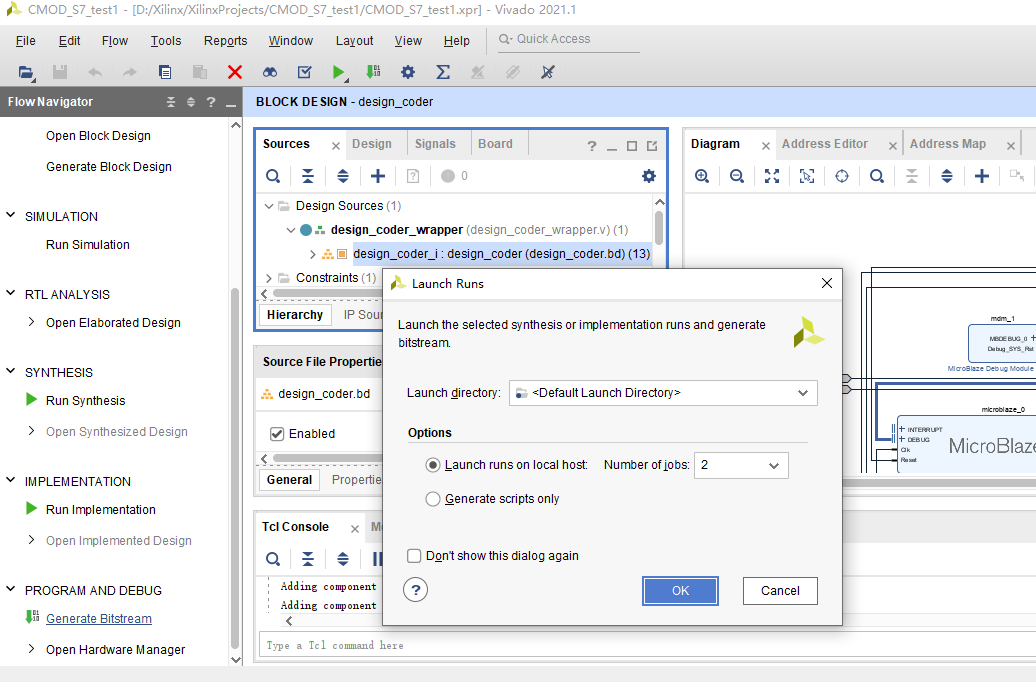This screenshot has height=682, width=1036.
Task: Click the sigma Reports icon in toolbar
Action: click(x=443, y=72)
